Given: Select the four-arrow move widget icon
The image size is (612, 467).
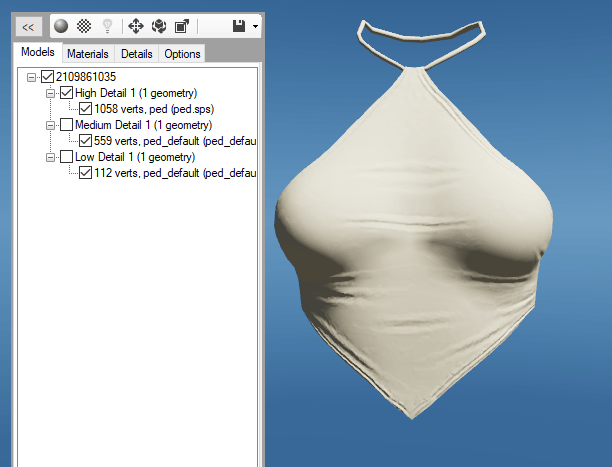Looking at the screenshot, I should click(x=136, y=26).
